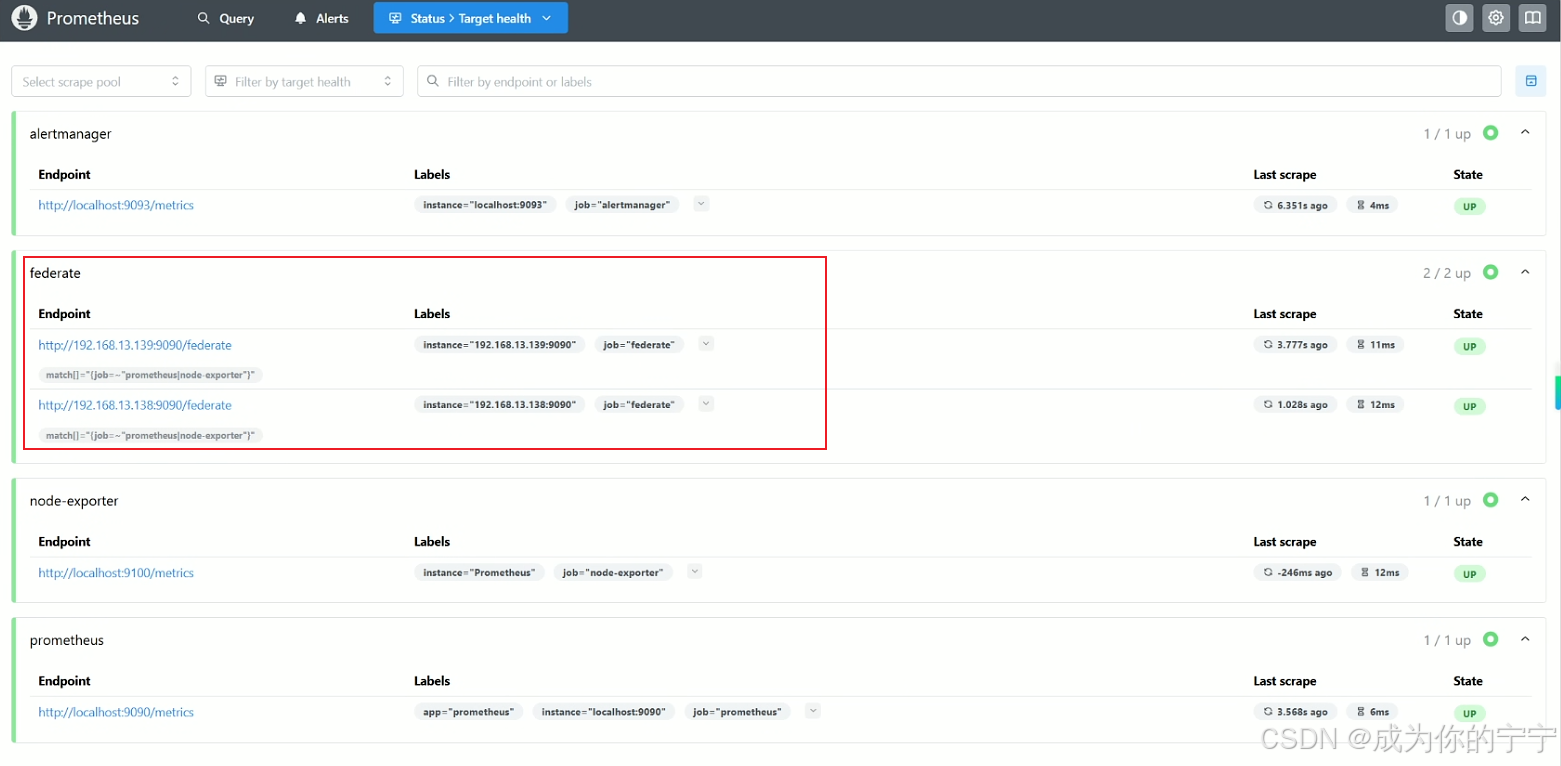Click the job="alertmanager" label badge
This screenshot has height=766, width=1561.
click(622, 205)
